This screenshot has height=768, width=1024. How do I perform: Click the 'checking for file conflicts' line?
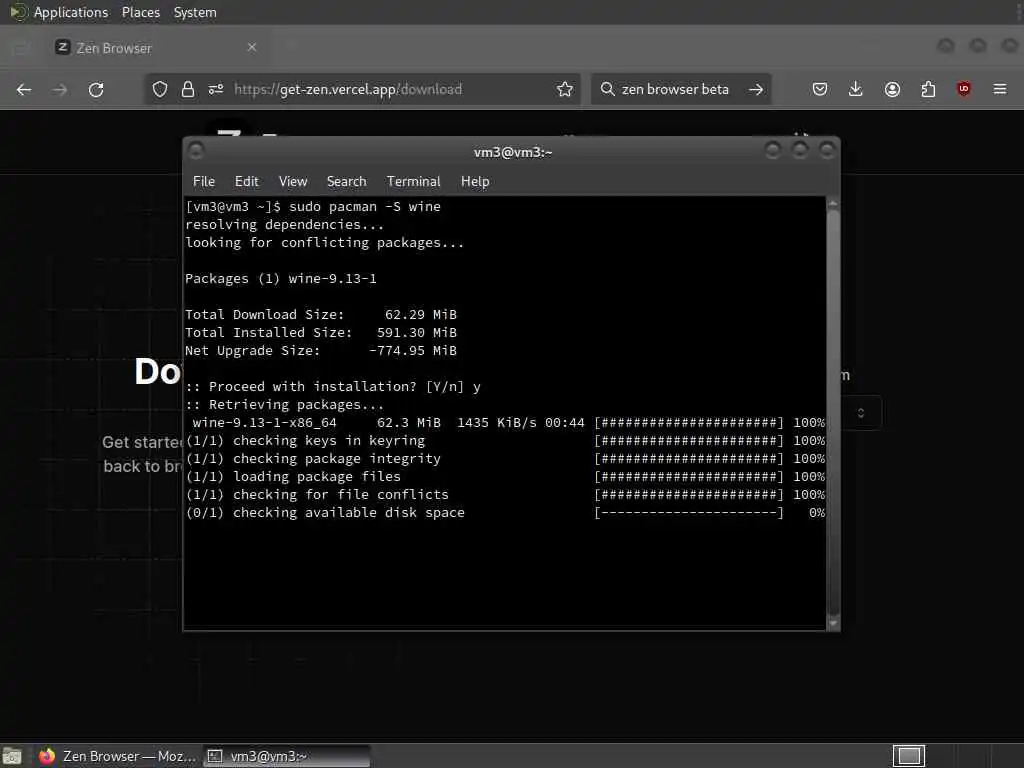coord(317,494)
